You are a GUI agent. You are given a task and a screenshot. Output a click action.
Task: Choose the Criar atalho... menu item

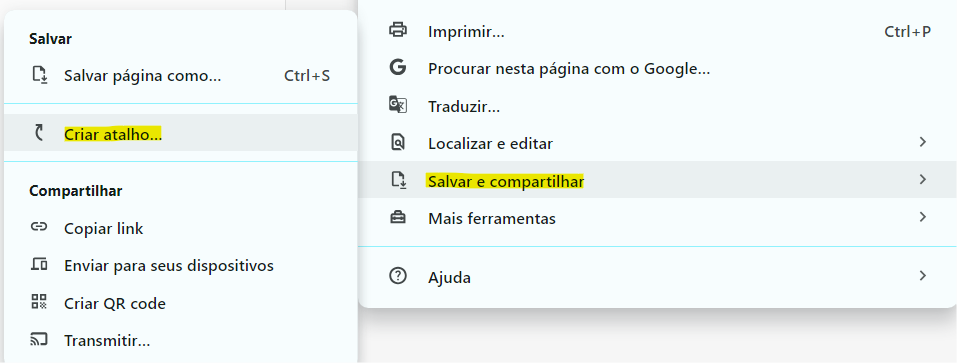tap(181, 133)
